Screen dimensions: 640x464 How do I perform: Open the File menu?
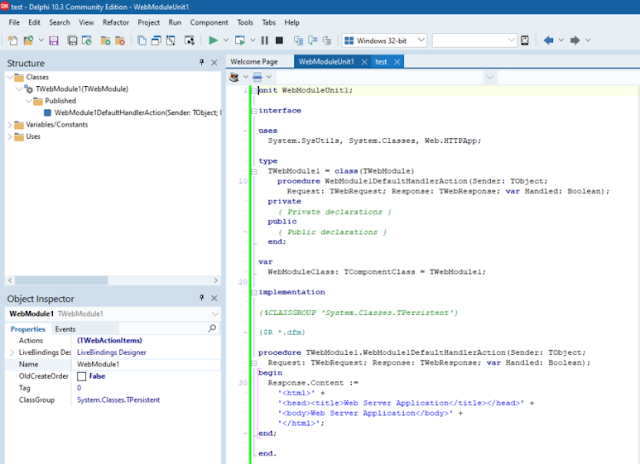14,22
